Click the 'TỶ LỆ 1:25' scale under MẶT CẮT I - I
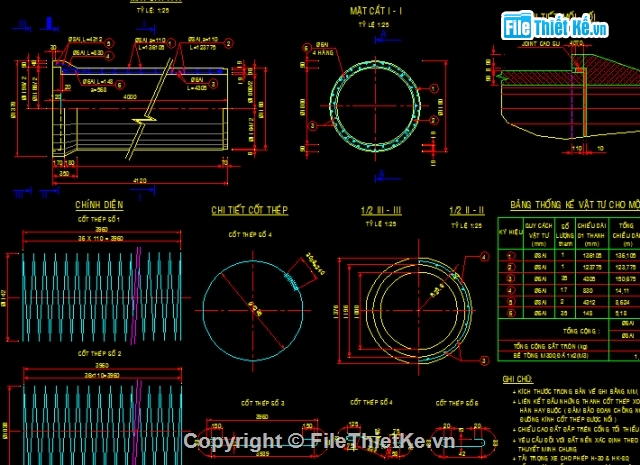This screenshot has height=465, width=640. point(374,25)
